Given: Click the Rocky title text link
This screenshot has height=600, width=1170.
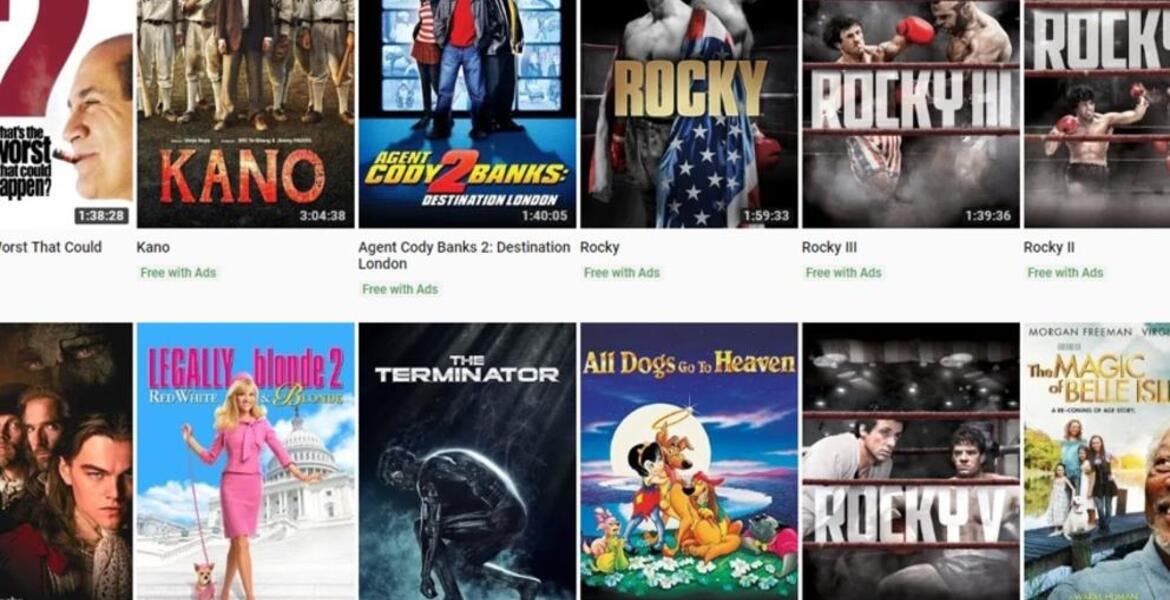Looking at the screenshot, I should (x=599, y=247).
